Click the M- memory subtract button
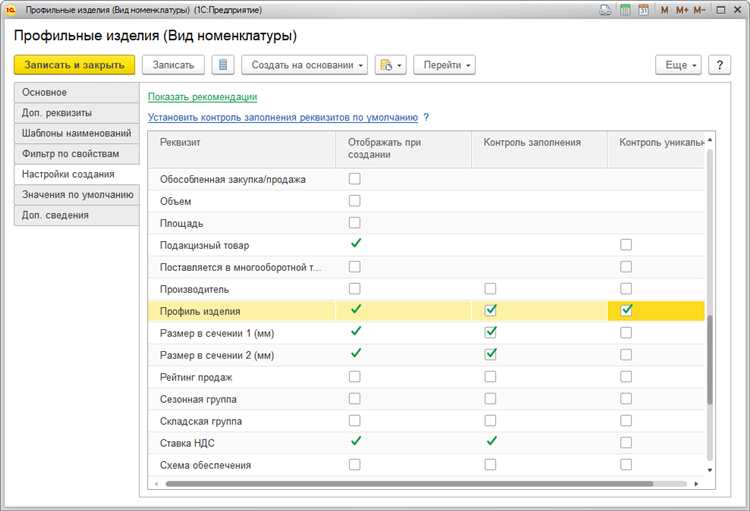Viewport: 750px width, 511px height. click(x=701, y=10)
